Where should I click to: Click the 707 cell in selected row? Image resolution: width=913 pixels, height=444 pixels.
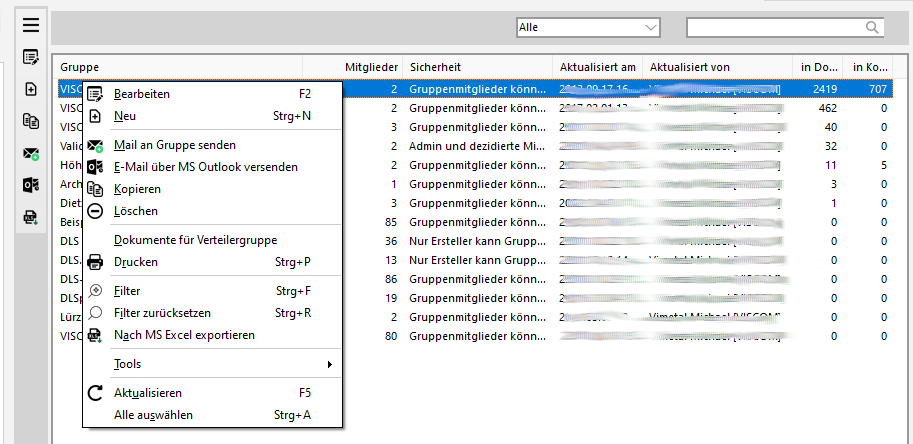[876, 89]
